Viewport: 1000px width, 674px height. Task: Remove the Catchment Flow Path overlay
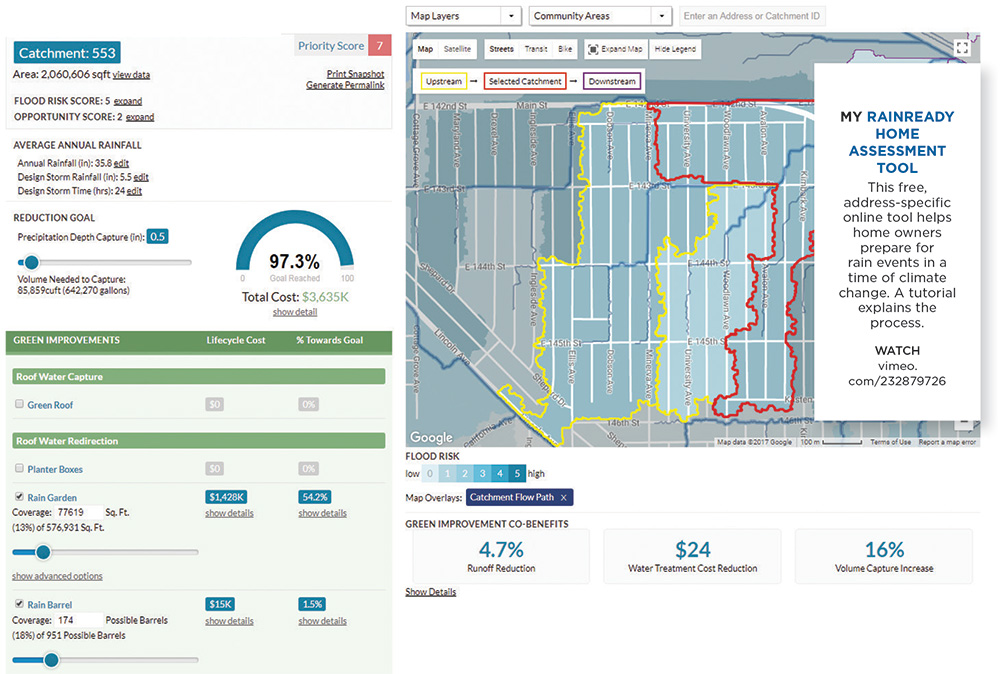click(x=563, y=497)
